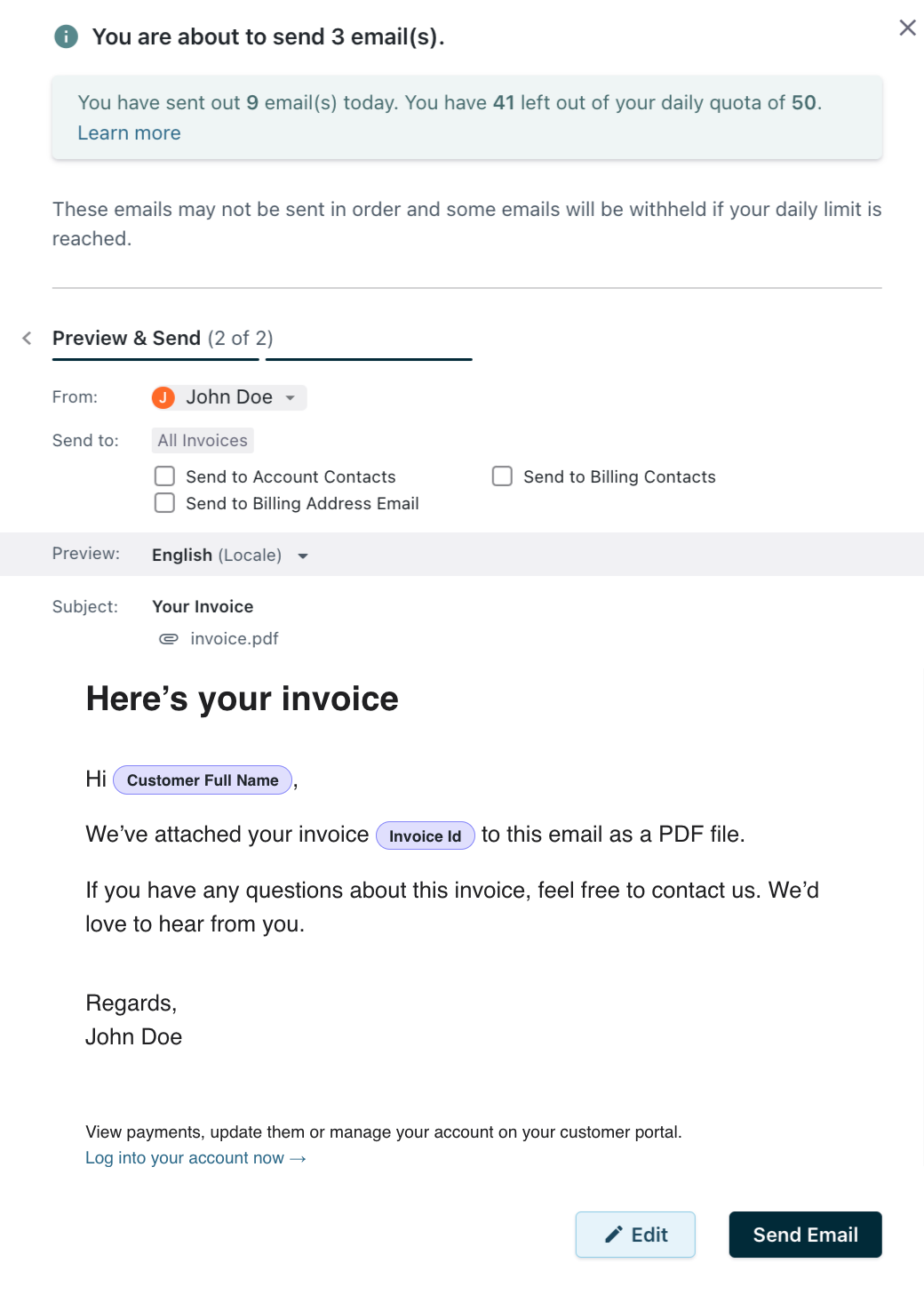Open the invoice.pdf attachment
The image size is (924, 1303).
point(234,639)
